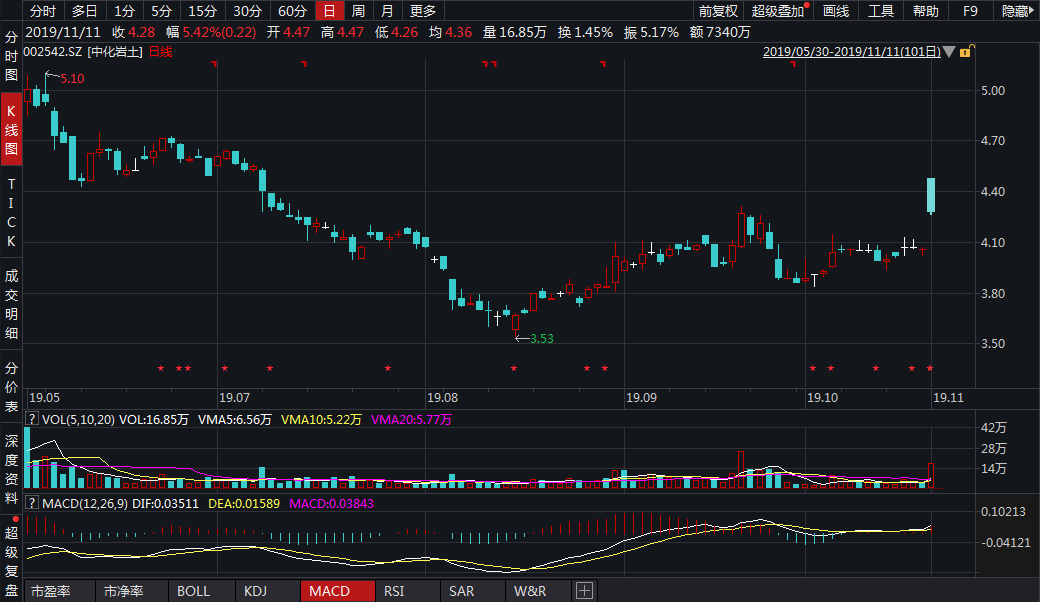Click the MACD:0.03843 value
The width and height of the screenshot is (1040, 602).
point(332,503)
